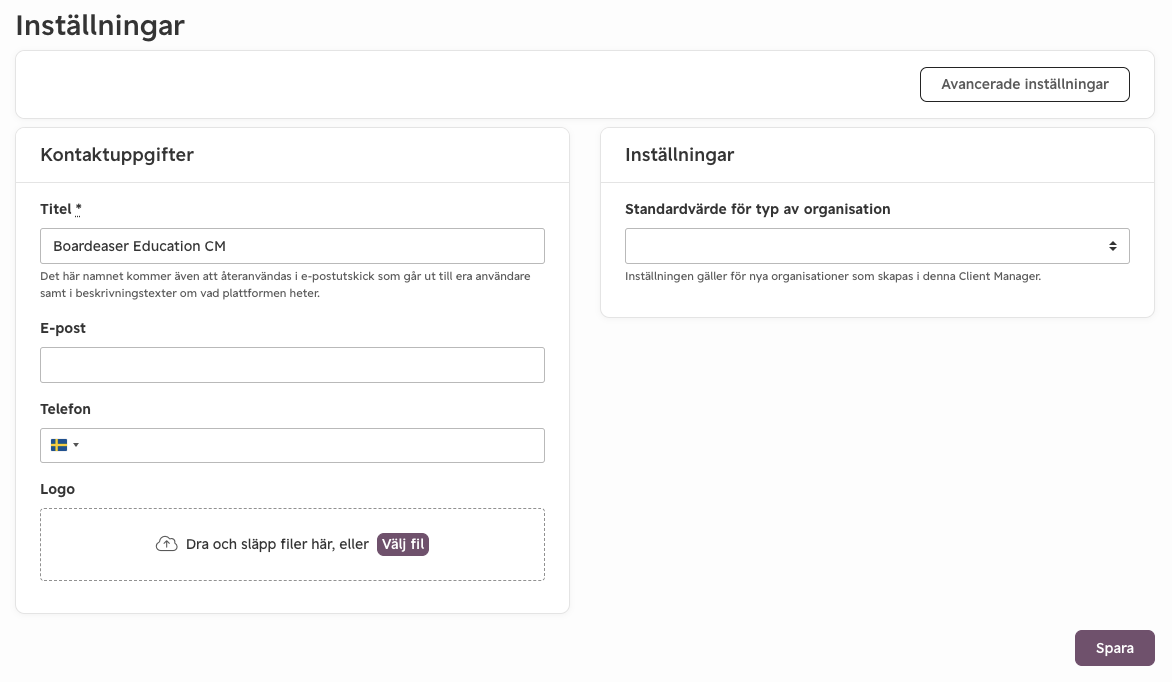Click the Titel label text
Image resolution: width=1172 pixels, height=682 pixels.
pyautogui.click(x=56, y=209)
